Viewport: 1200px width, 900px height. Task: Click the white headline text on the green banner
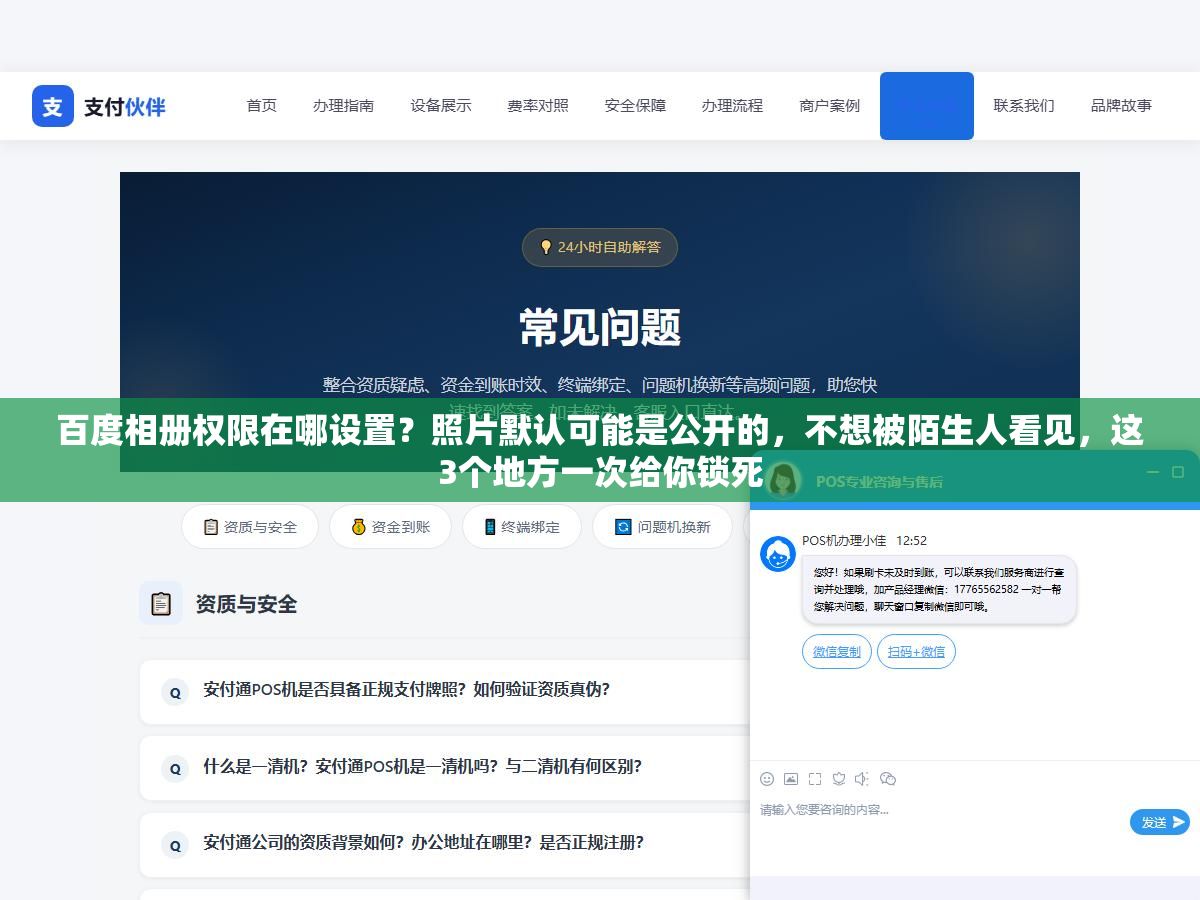click(600, 451)
